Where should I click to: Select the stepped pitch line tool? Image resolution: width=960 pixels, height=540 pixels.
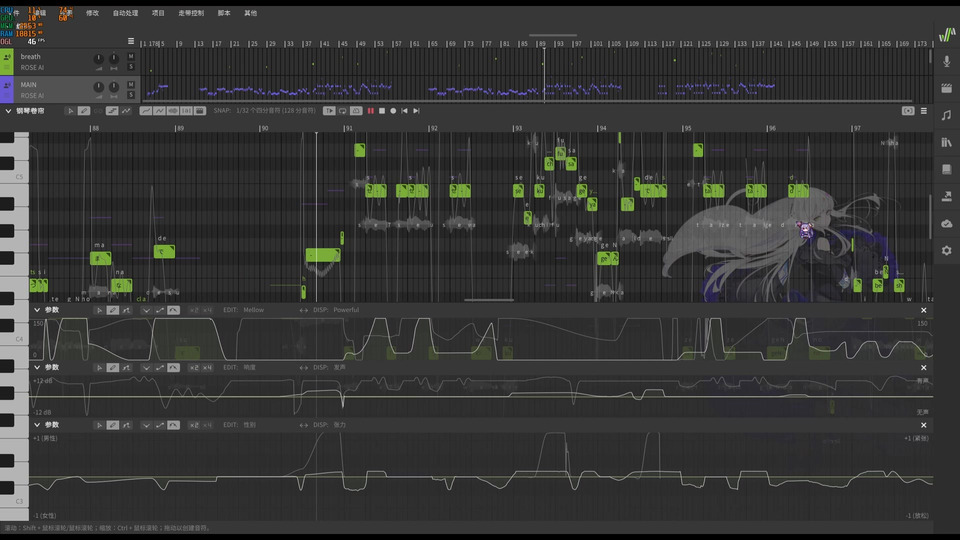[112, 111]
